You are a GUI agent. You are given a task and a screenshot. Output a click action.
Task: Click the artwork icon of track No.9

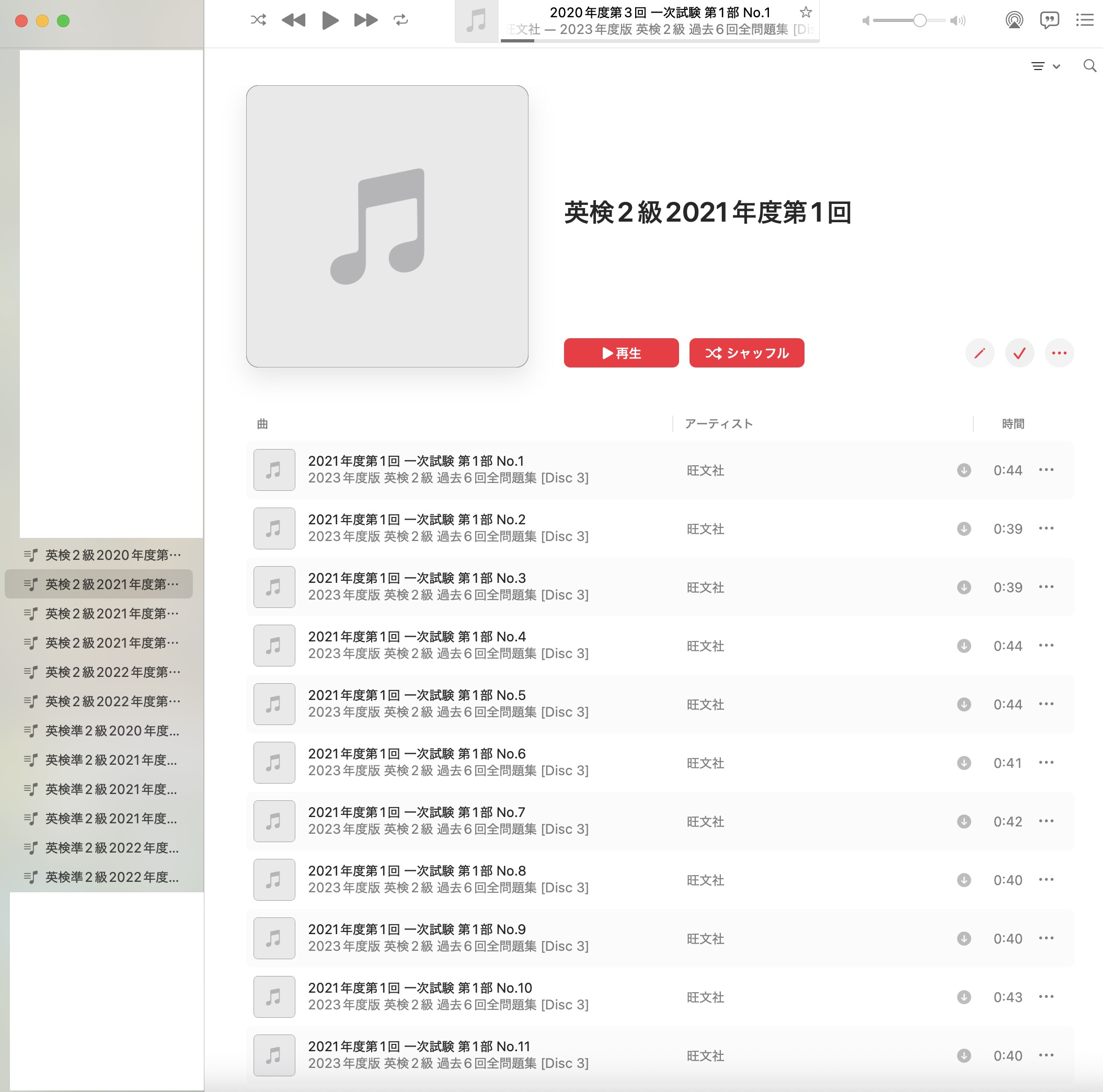pos(274,938)
